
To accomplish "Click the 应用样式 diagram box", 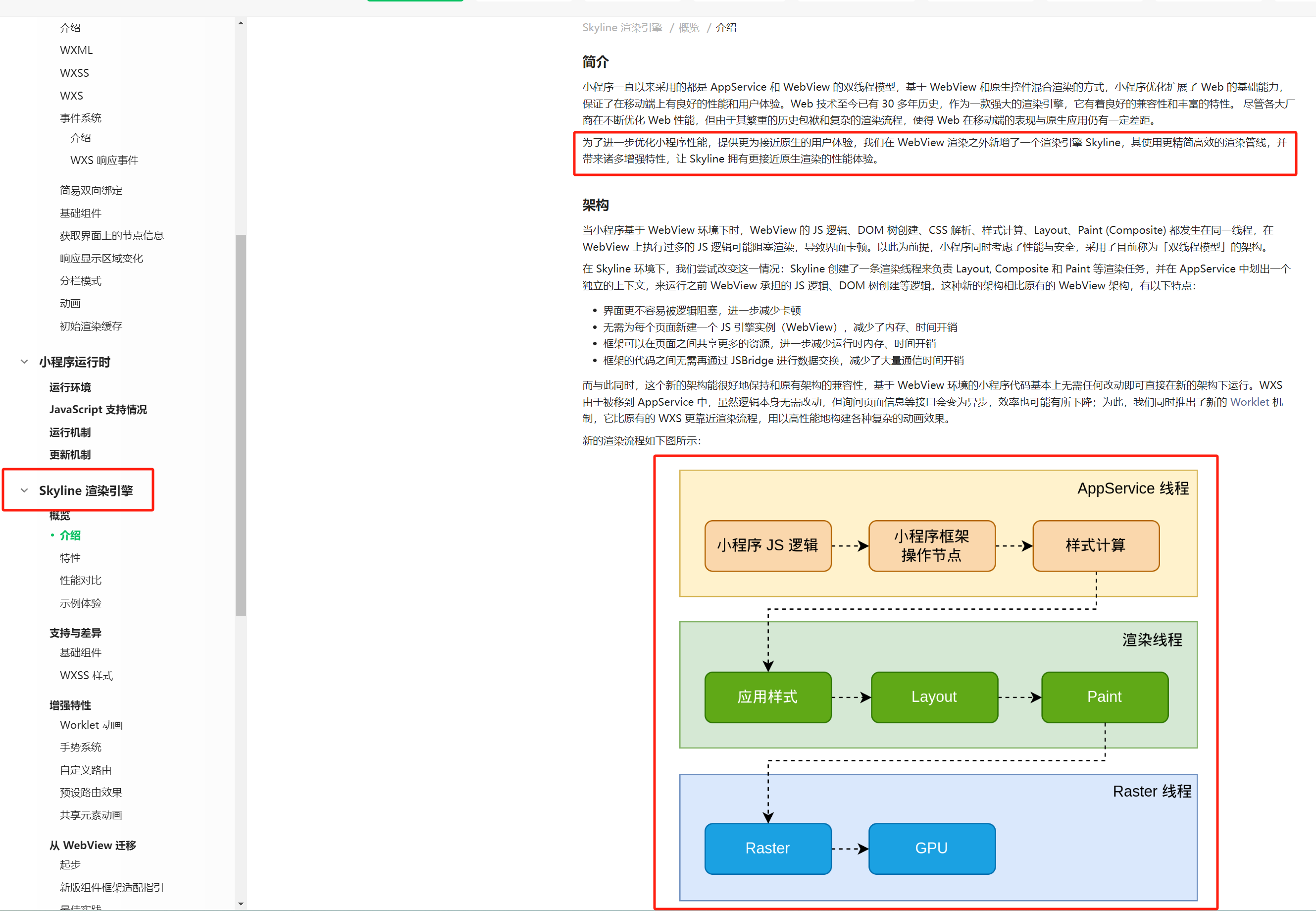I will pyautogui.click(x=768, y=697).
